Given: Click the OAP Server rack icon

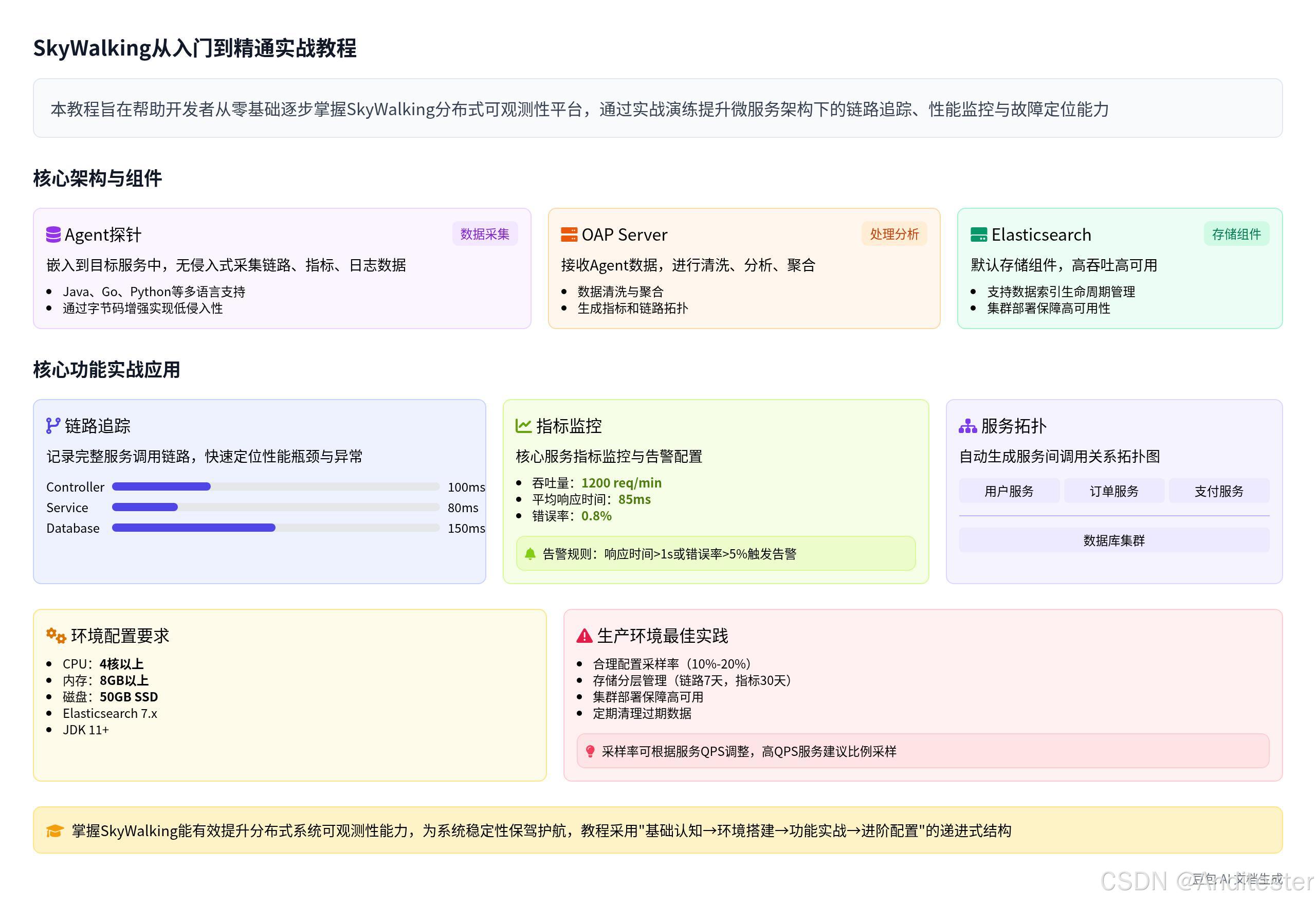Looking at the screenshot, I should coord(570,234).
